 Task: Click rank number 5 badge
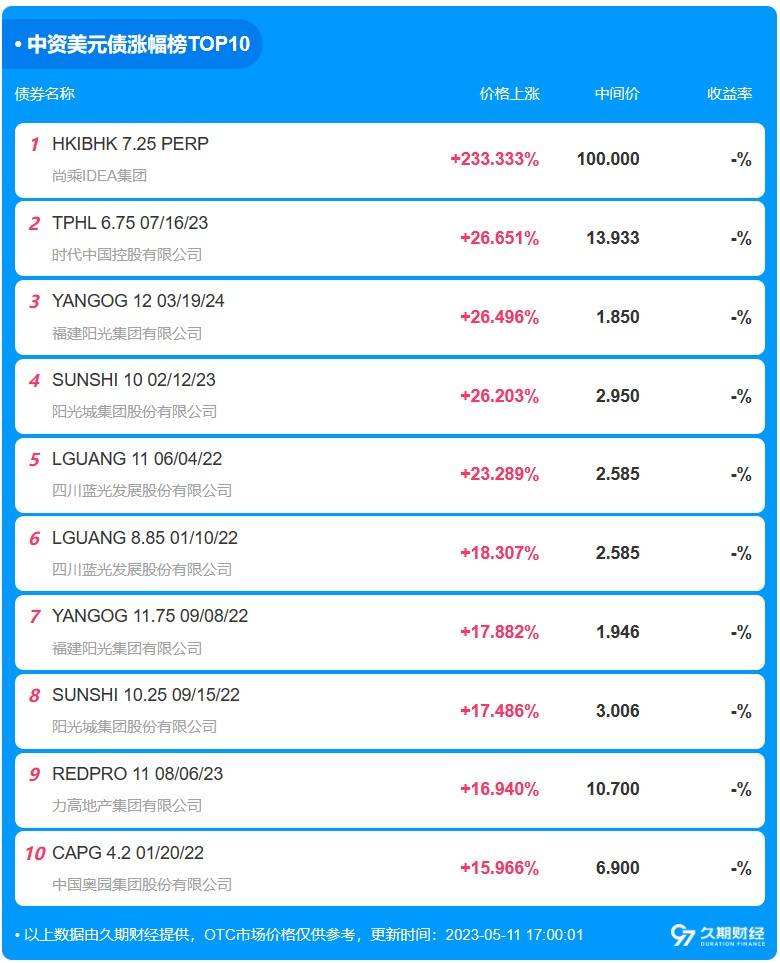(34, 459)
